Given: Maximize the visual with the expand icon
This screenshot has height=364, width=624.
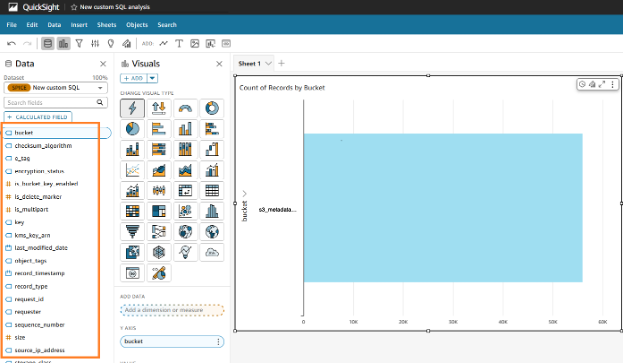Looking at the screenshot, I should (602, 84).
